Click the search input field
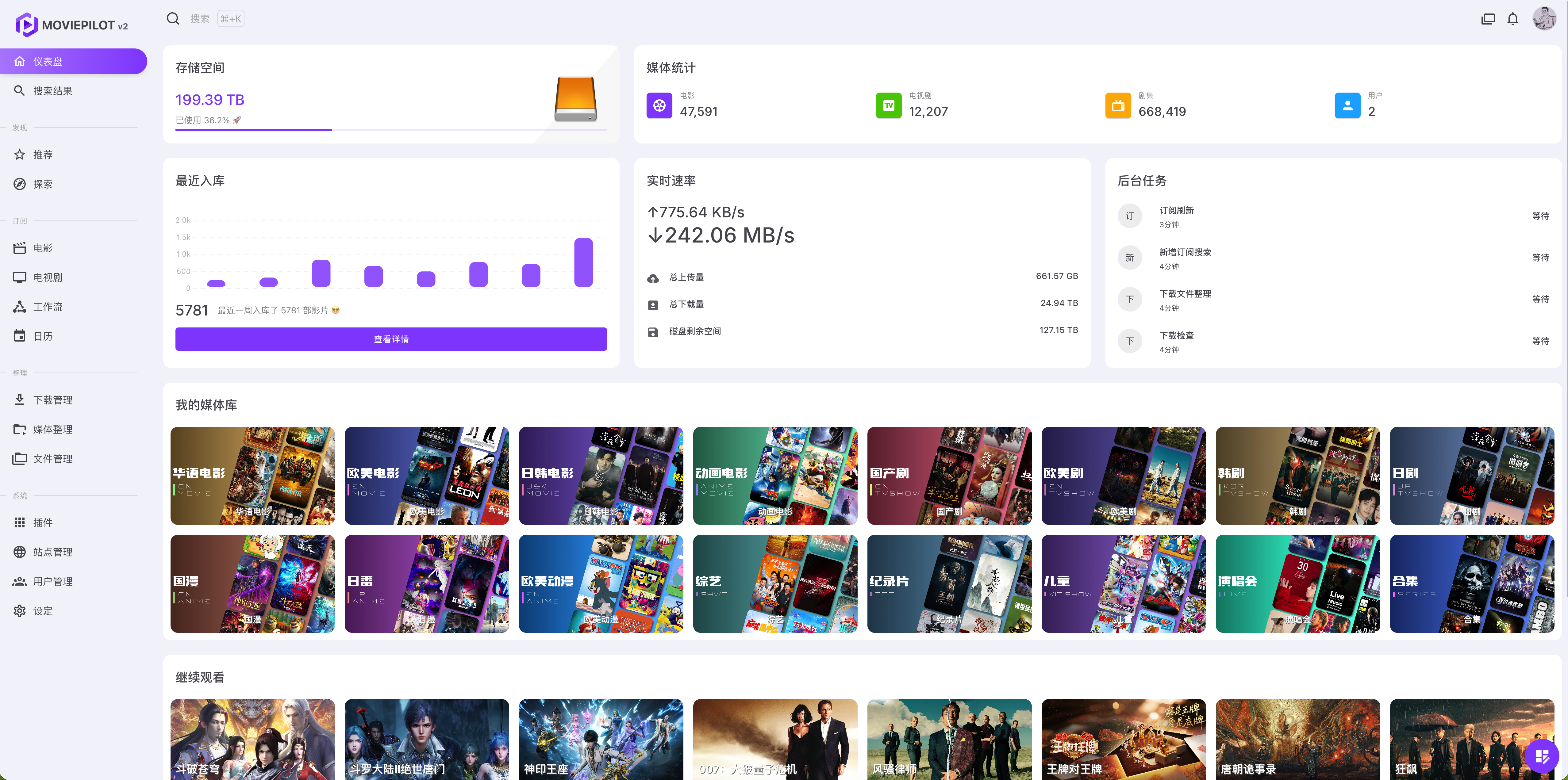The image size is (1568, 780). pyautogui.click(x=200, y=19)
